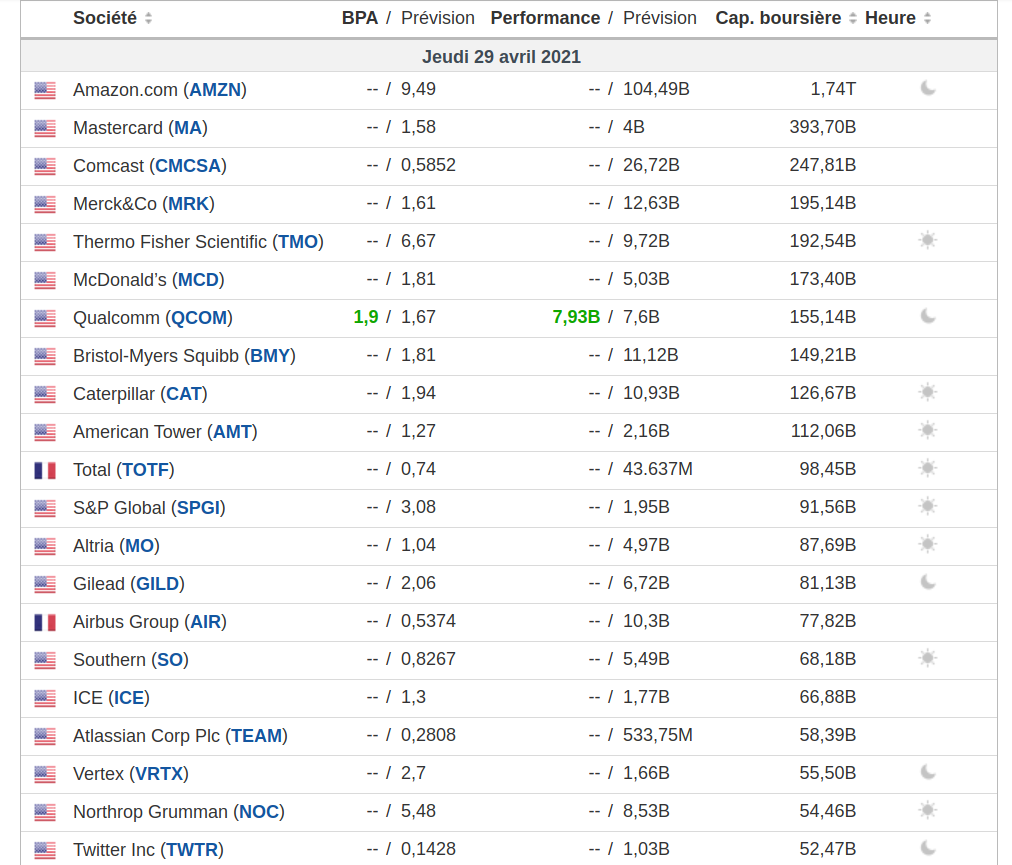
Task: Click the US flag next to Comcast
Action: 45,167
